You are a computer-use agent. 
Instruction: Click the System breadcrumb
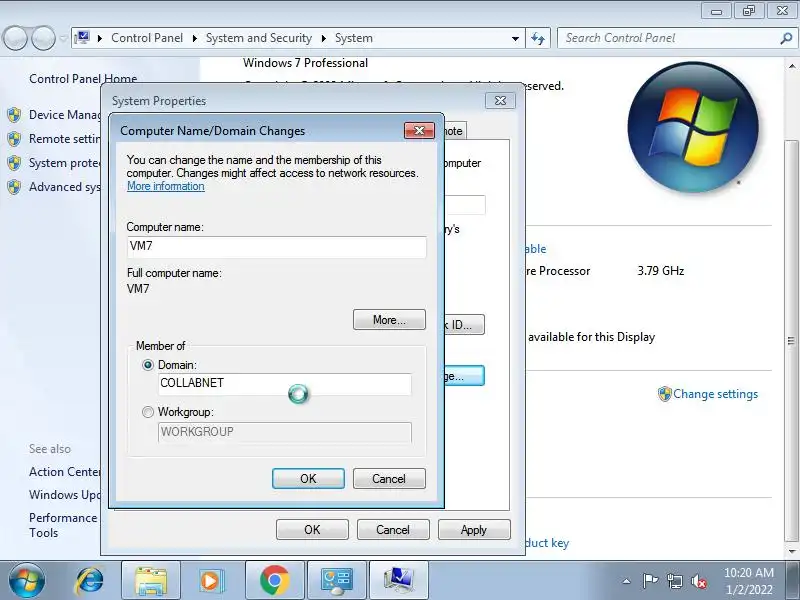[354, 38]
